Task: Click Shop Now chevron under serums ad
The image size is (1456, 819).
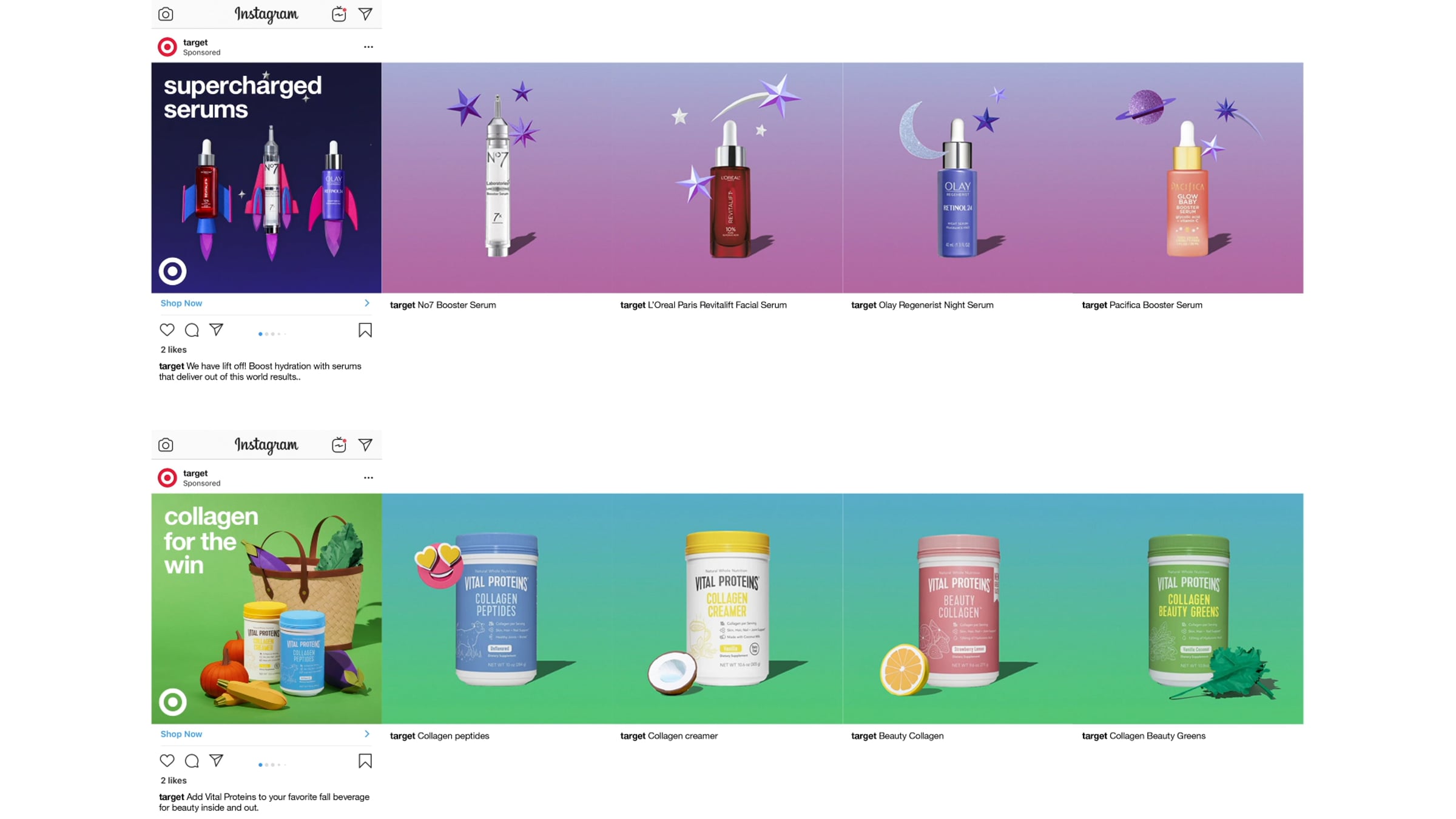Action: tap(366, 303)
